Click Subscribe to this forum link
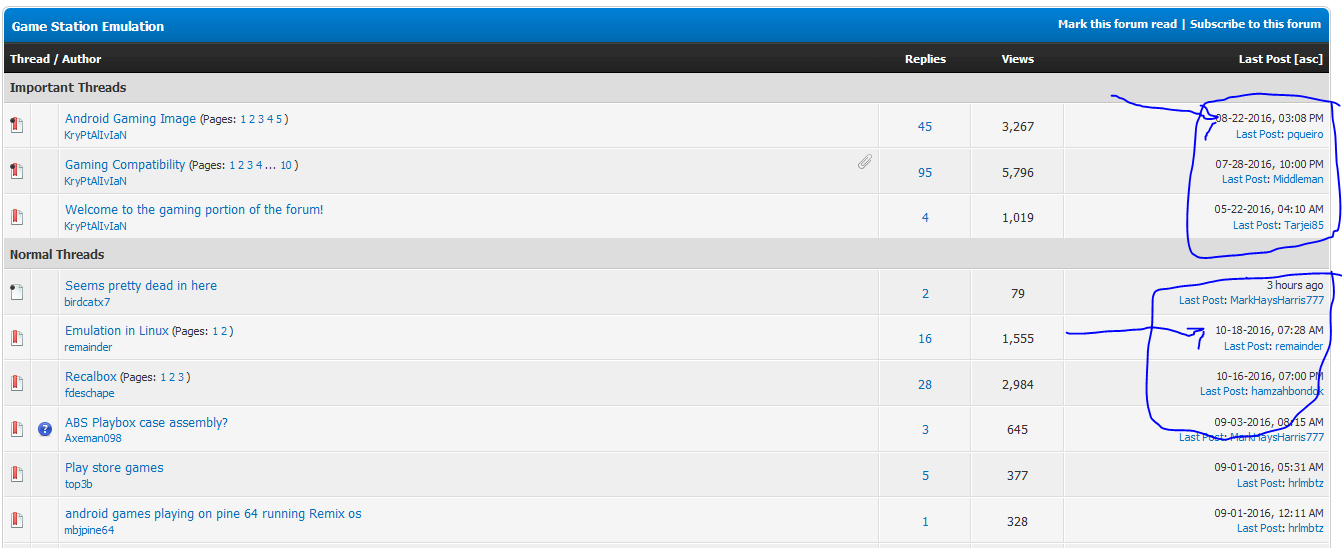 click(x=1255, y=24)
